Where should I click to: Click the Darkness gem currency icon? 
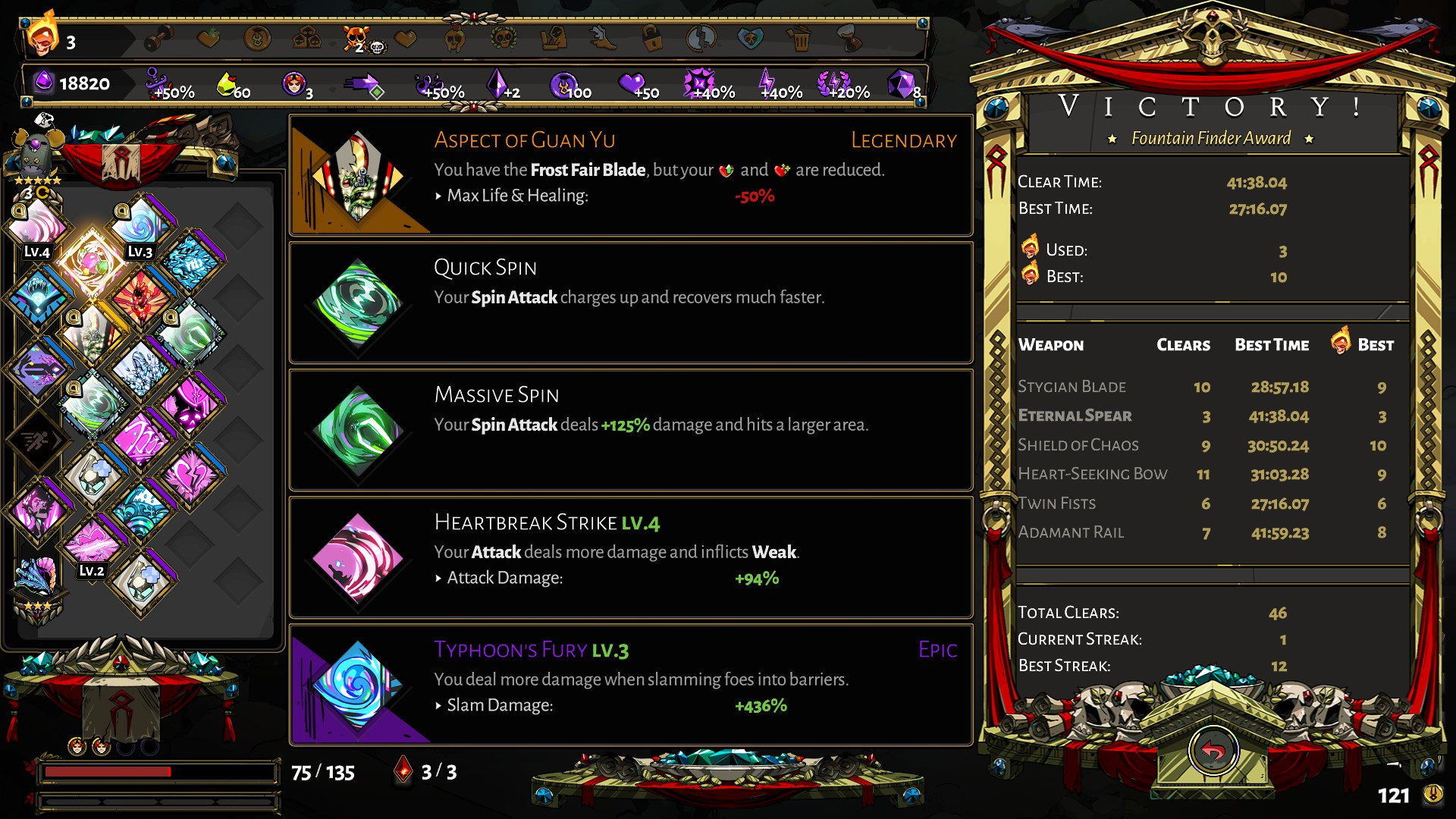(x=44, y=81)
